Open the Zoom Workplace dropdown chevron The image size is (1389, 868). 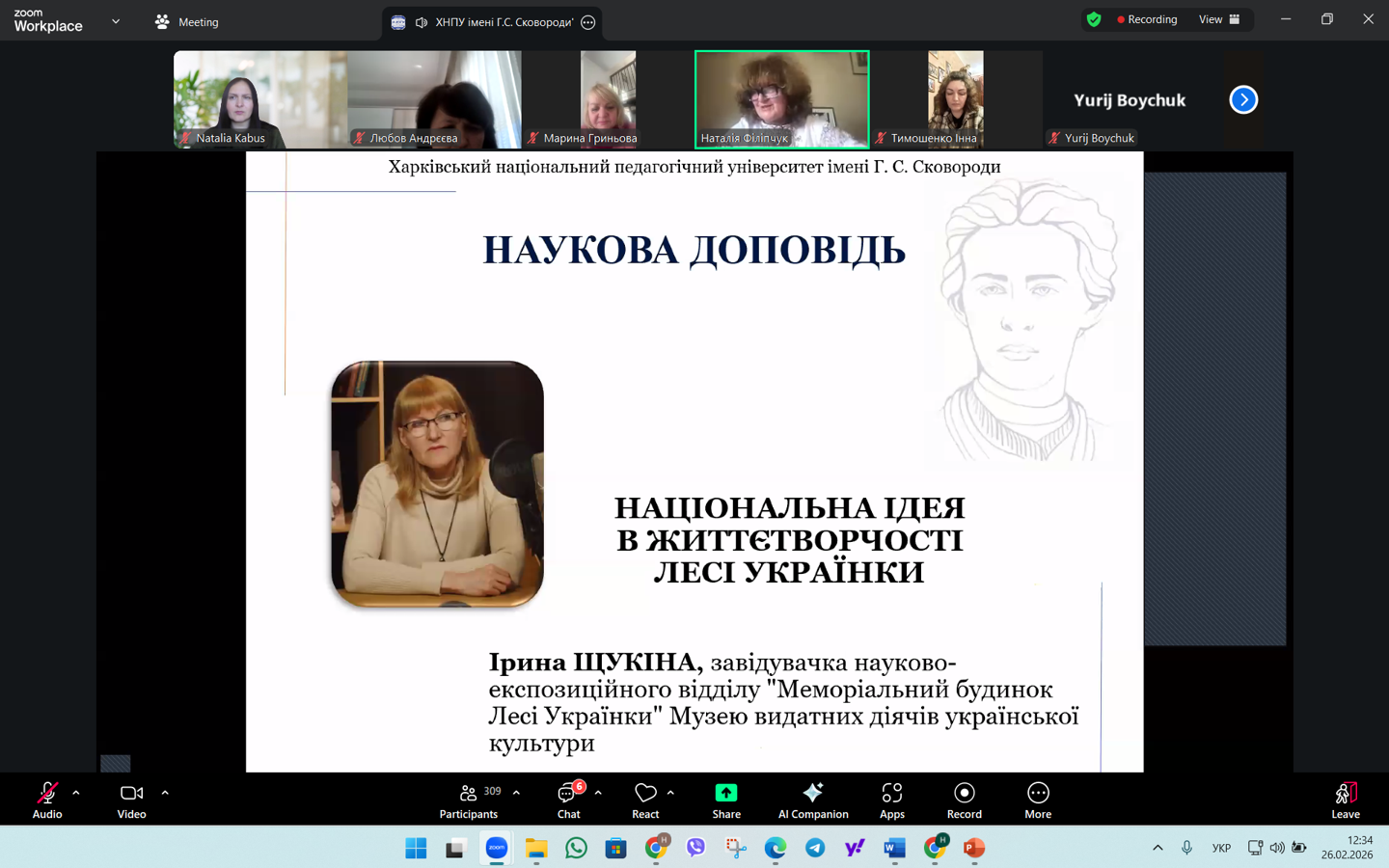(x=116, y=21)
